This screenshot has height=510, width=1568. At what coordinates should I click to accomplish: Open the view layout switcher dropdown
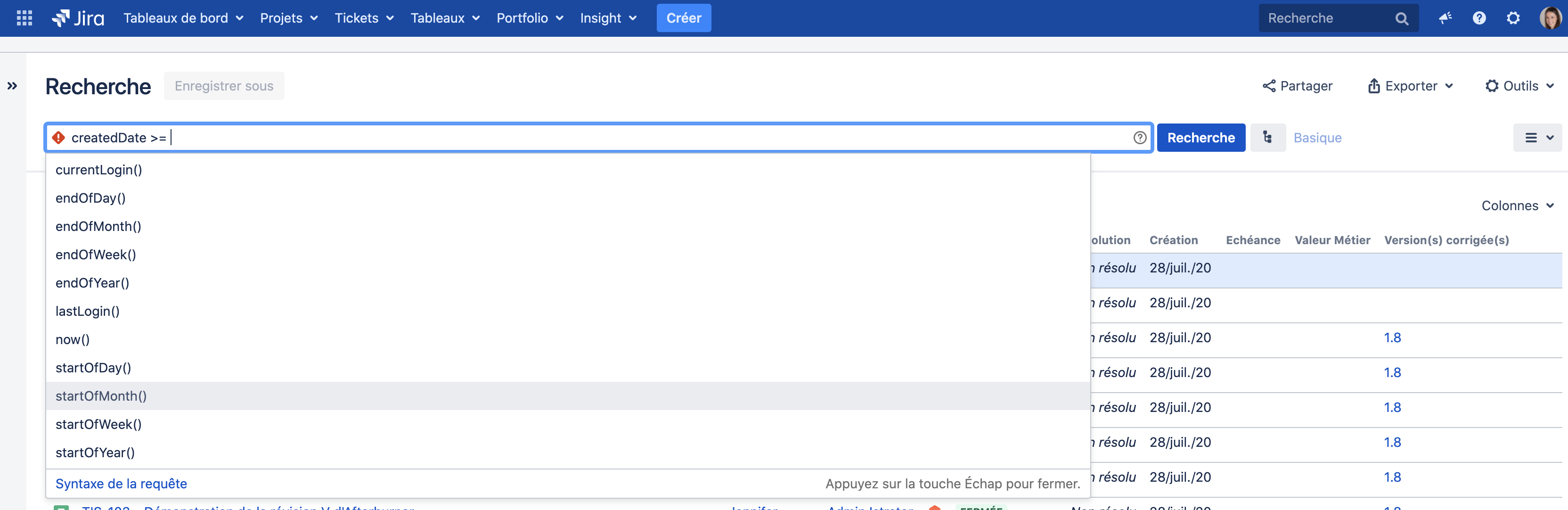(x=1538, y=138)
